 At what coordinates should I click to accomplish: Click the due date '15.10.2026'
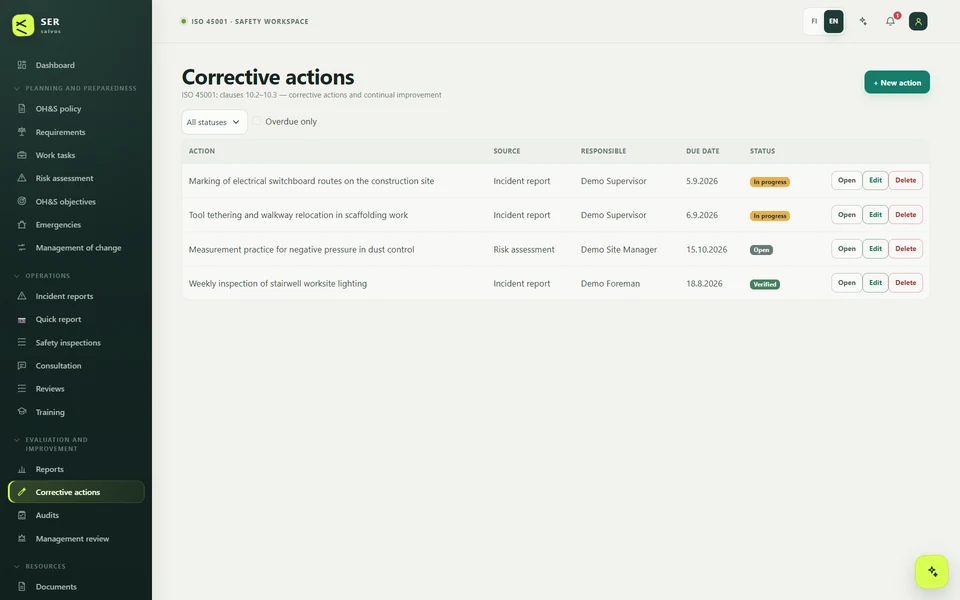(x=707, y=250)
